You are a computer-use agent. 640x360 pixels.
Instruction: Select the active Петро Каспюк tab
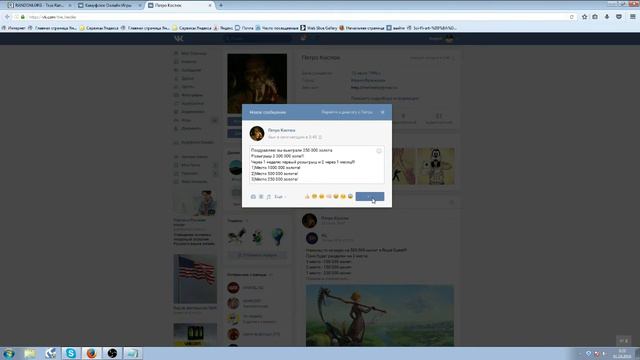point(180,5)
